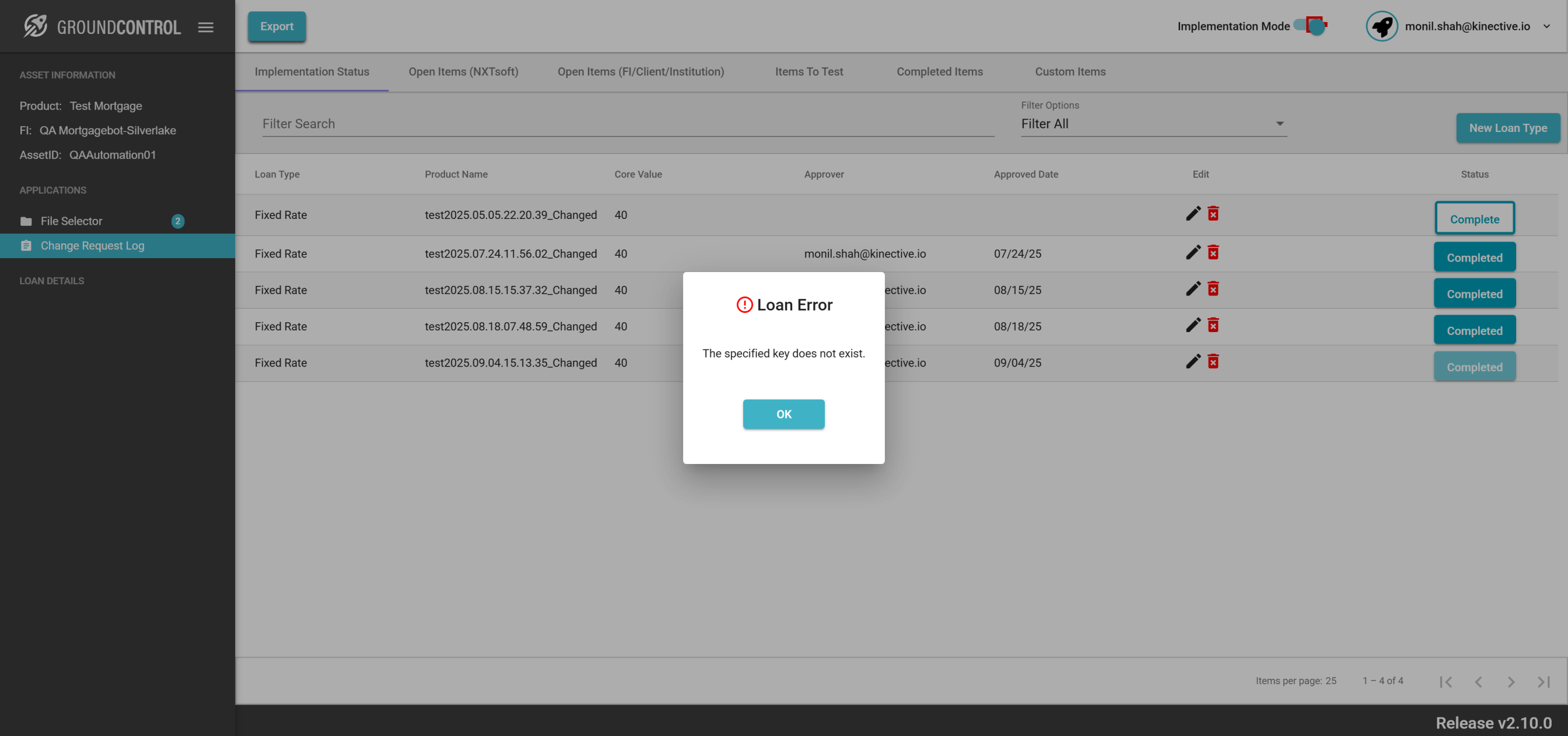Open the Items per page selector

tap(1331, 681)
